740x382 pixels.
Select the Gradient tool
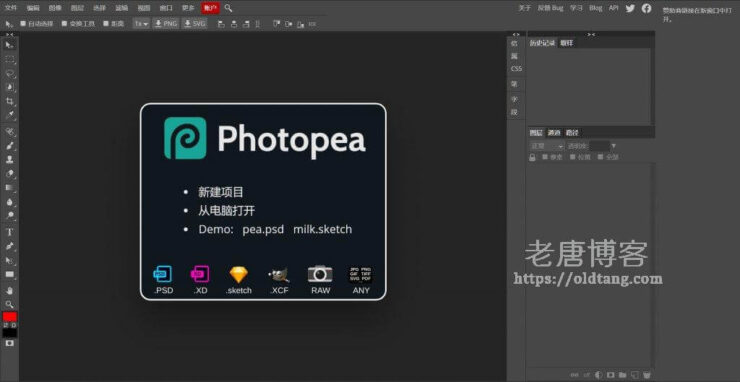9,187
